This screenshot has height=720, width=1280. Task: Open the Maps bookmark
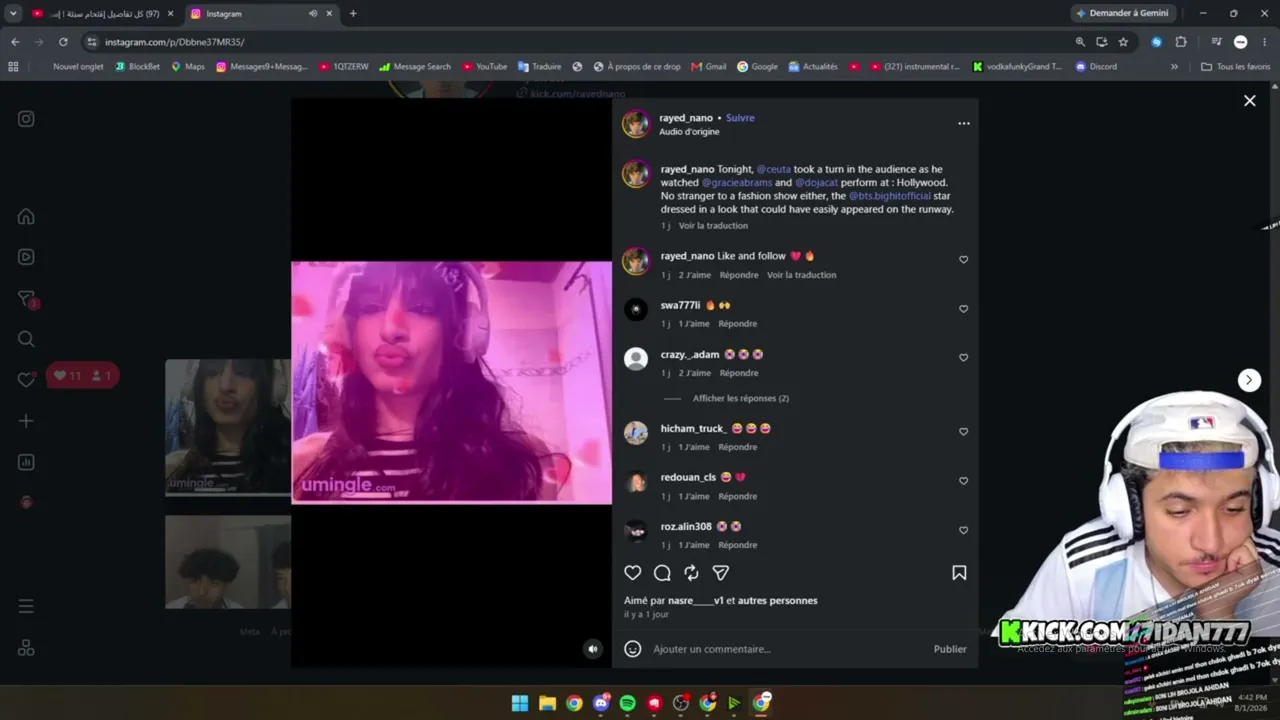pyautogui.click(x=188, y=67)
